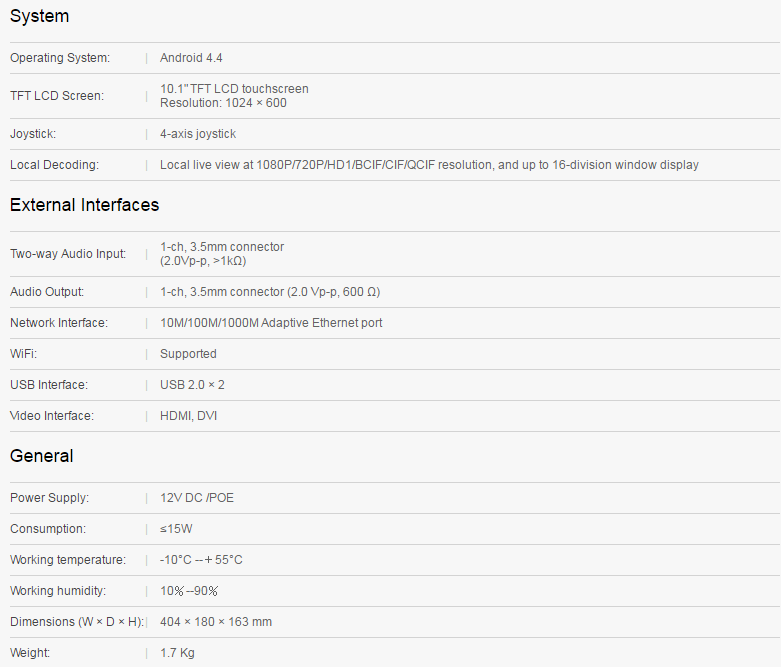Click the External Interfaces heading
Image resolution: width=781 pixels, height=667 pixels.
pyautogui.click(x=84, y=205)
